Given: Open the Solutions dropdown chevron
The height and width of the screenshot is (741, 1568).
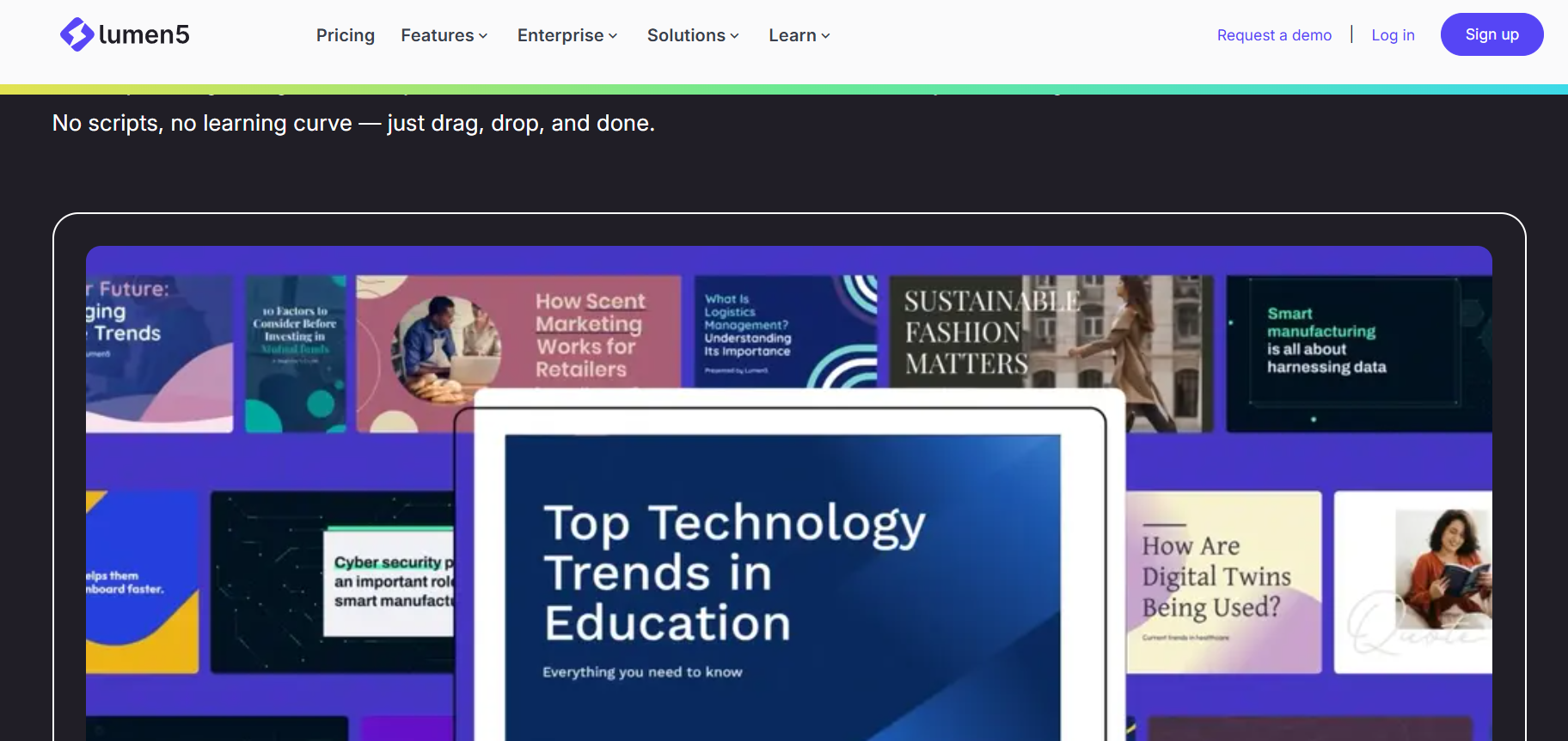Looking at the screenshot, I should [734, 36].
